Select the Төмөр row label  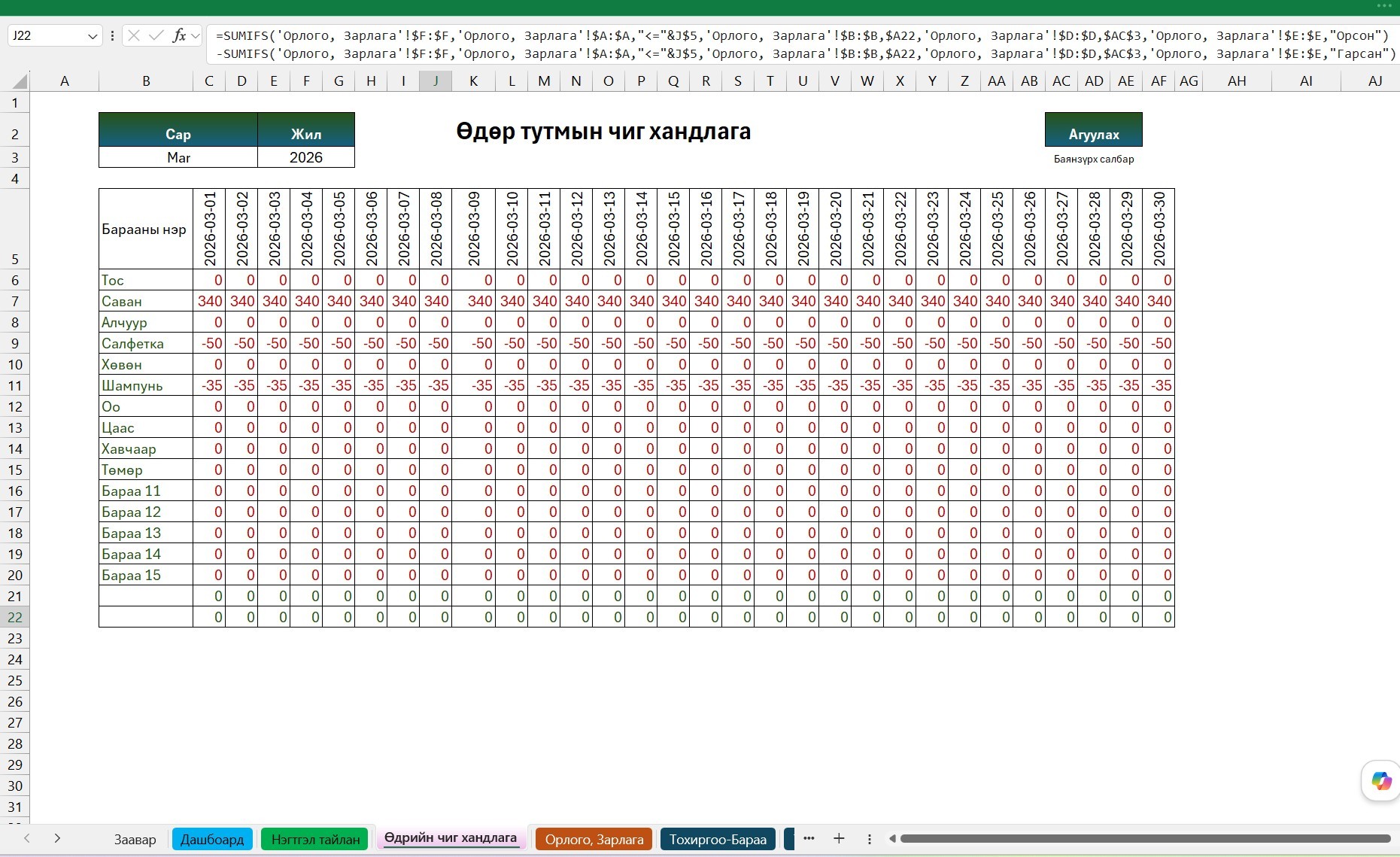[146, 470]
